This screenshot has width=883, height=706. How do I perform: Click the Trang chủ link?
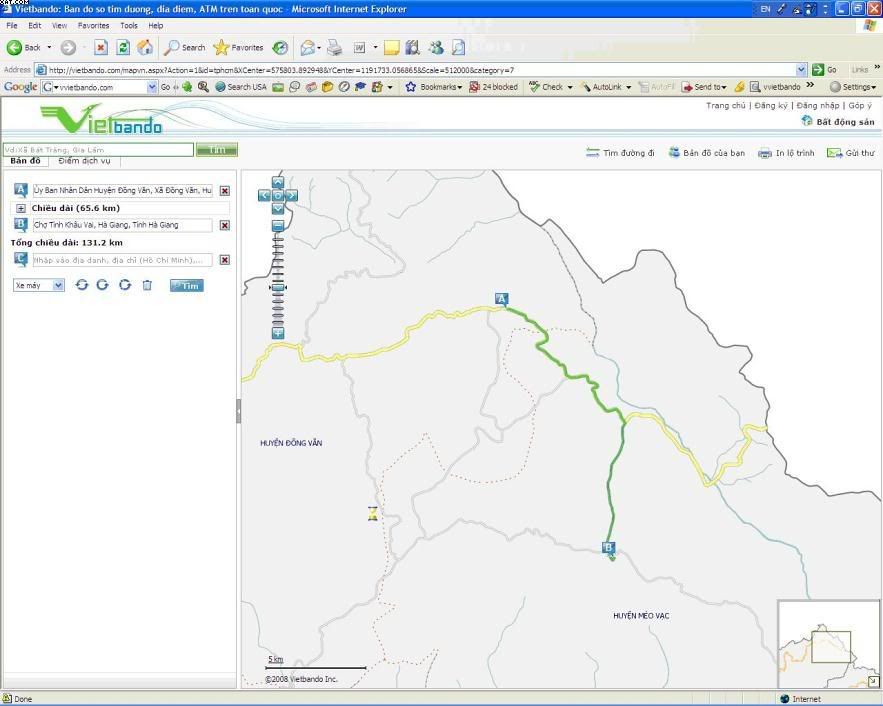coord(725,105)
